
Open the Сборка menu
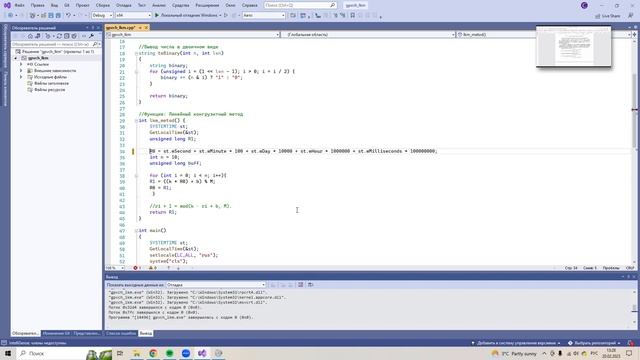103,5
